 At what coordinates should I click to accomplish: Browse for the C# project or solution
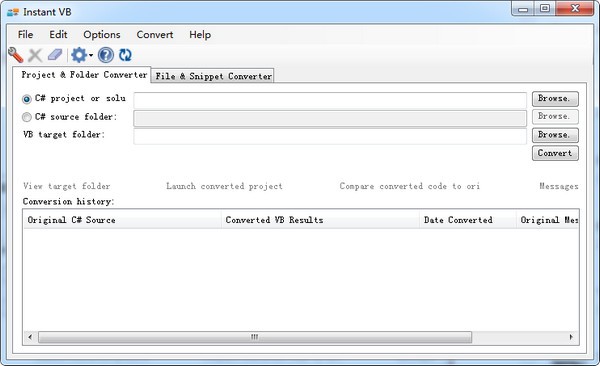pyautogui.click(x=555, y=99)
